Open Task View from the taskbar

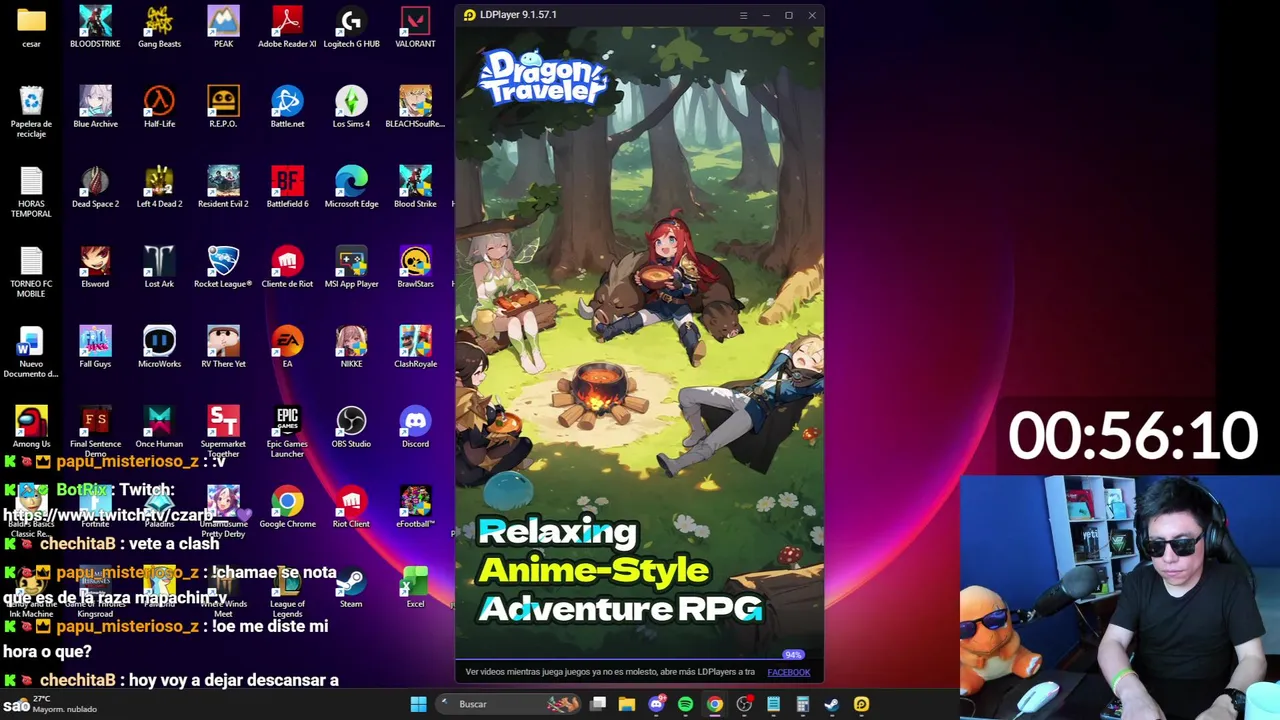coord(598,704)
